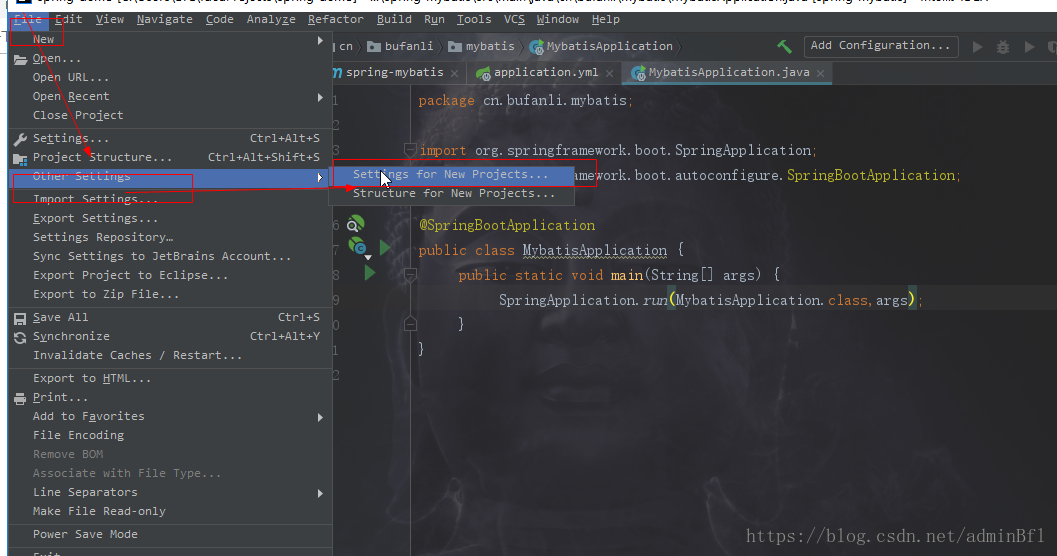The image size is (1057, 556).
Task: Click the Spring bean gutter icon on line 6
Action: [355, 223]
